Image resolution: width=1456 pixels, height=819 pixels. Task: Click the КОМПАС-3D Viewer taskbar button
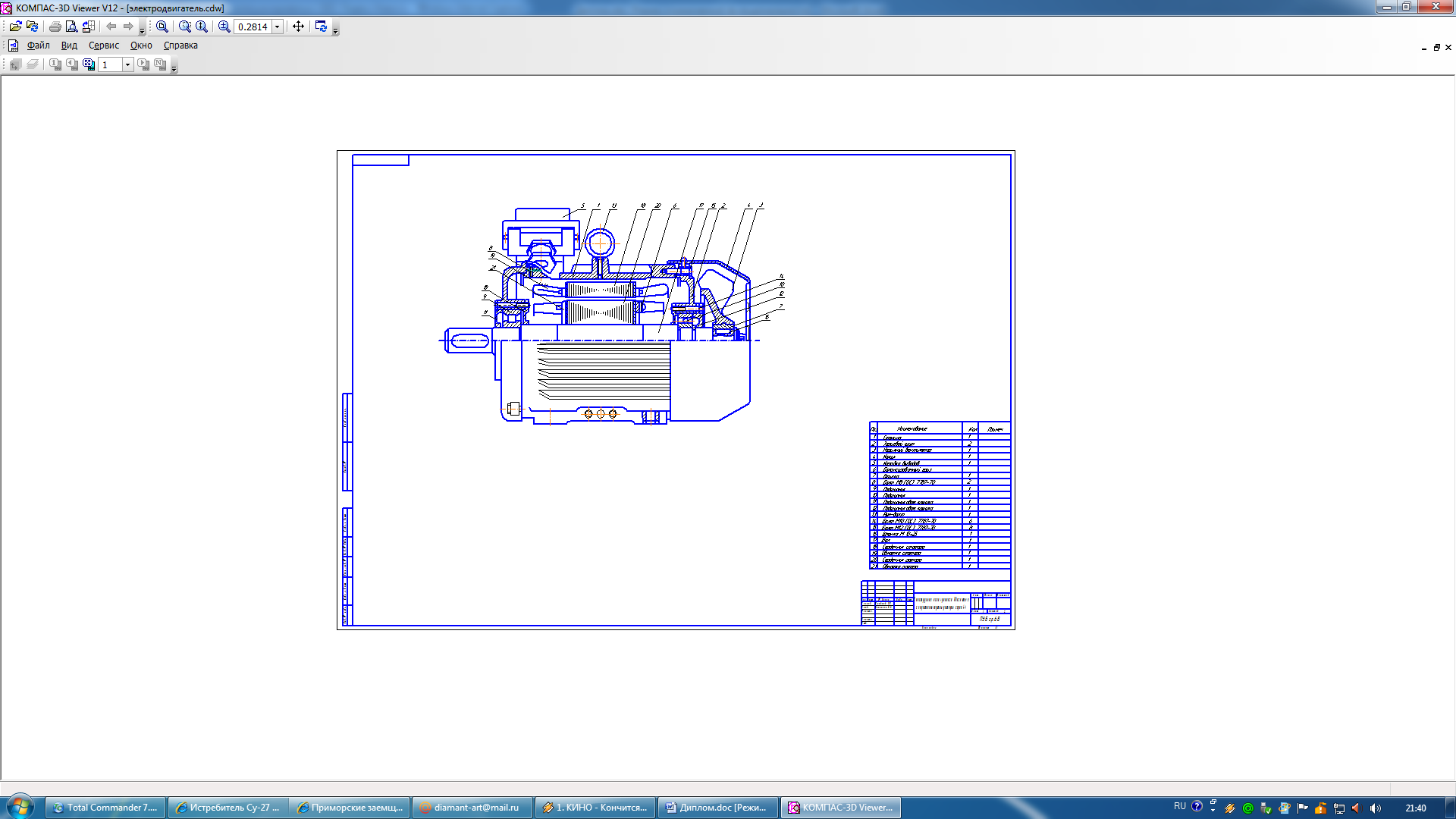coord(841,808)
